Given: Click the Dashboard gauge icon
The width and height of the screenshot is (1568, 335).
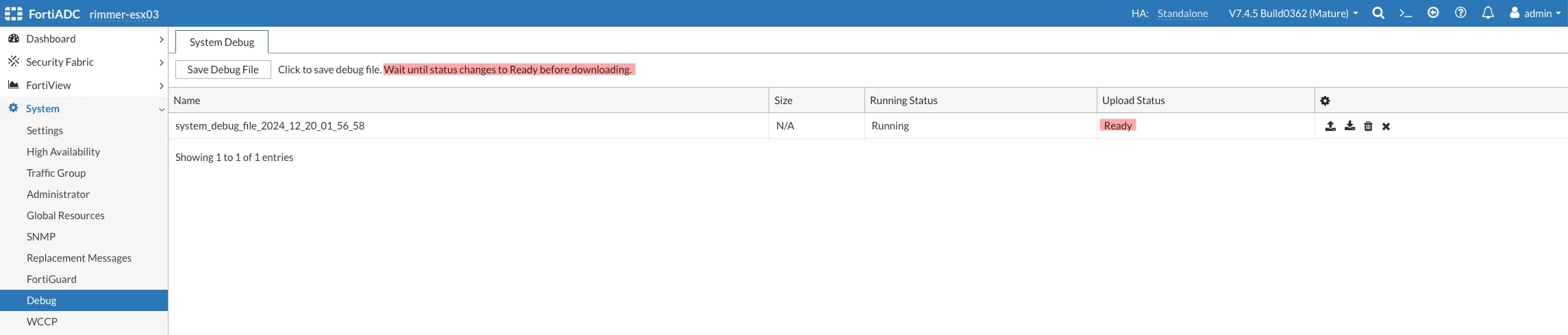Looking at the screenshot, I should pos(14,38).
